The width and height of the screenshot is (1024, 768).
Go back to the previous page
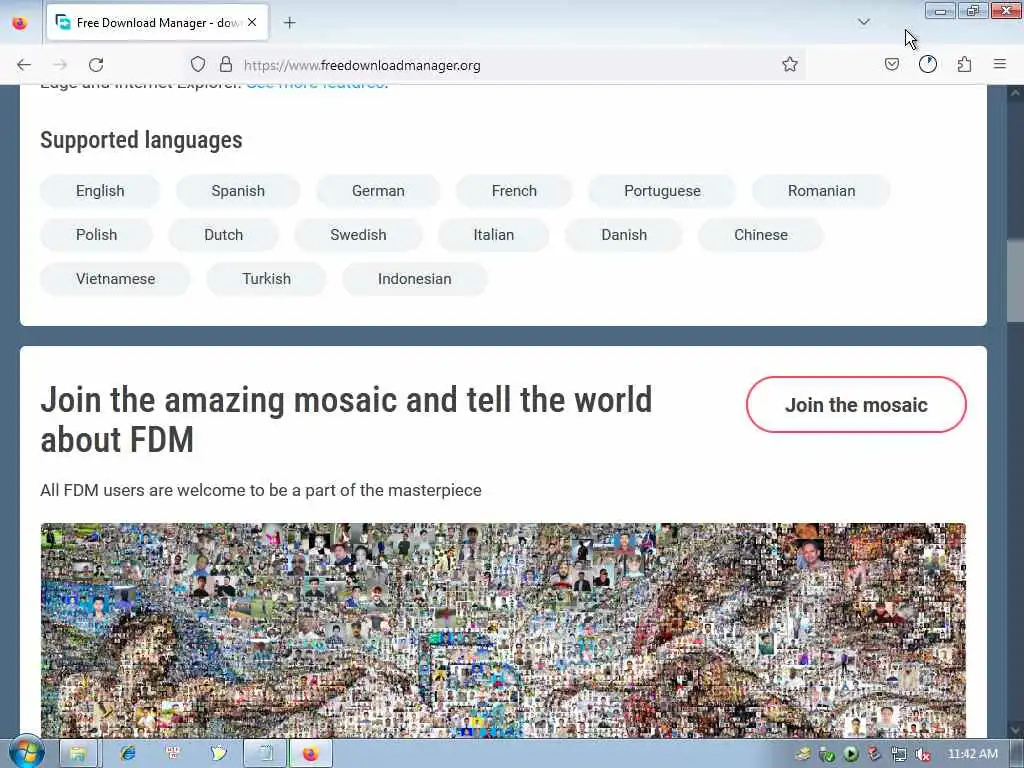(x=24, y=65)
